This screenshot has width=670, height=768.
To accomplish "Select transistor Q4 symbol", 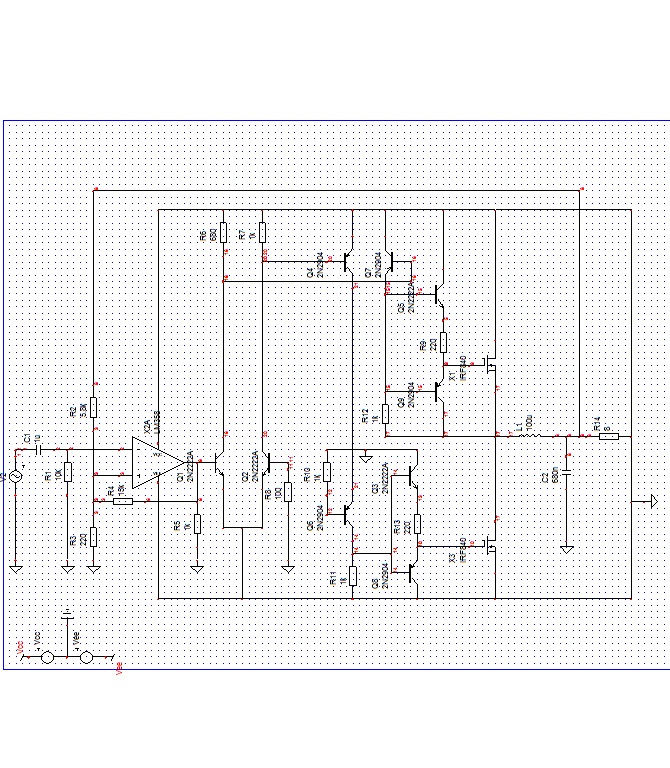I will pyautogui.click(x=349, y=262).
